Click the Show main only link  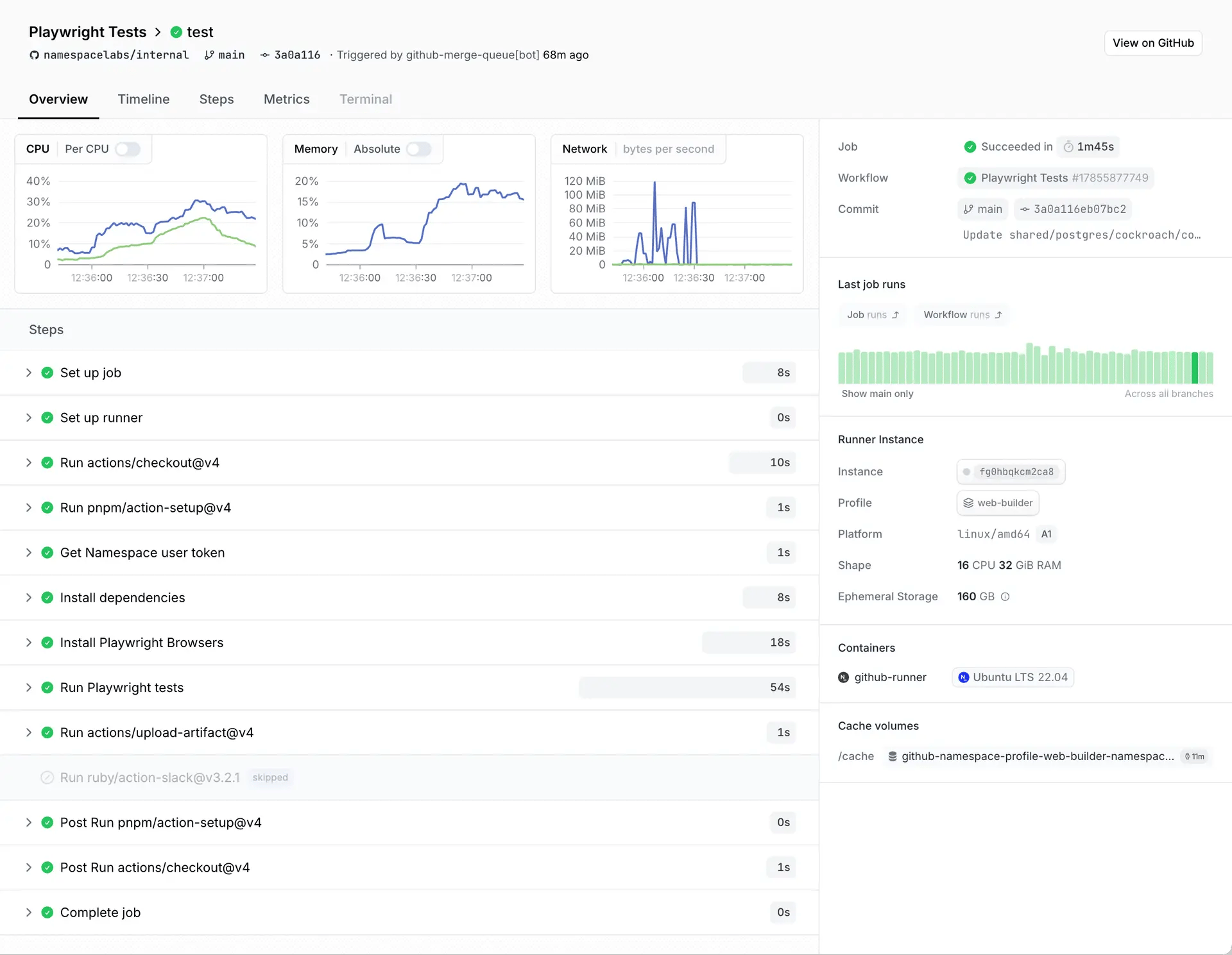click(877, 394)
